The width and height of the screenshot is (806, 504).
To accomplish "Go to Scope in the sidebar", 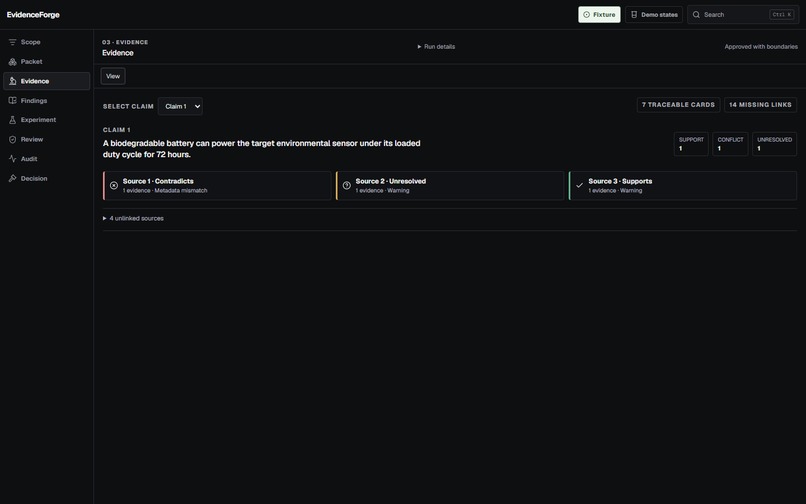I will pyautogui.click(x=46, y=42).
